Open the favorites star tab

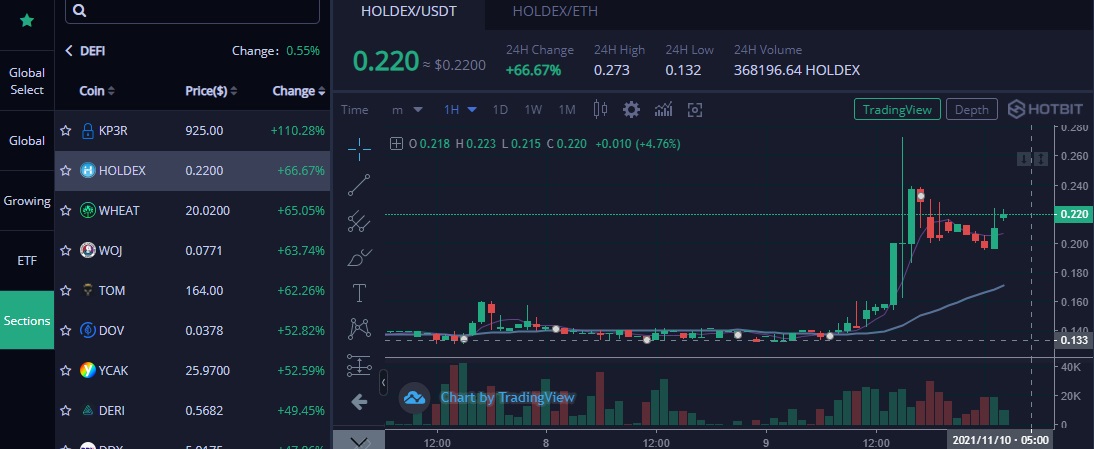pyautogui.click(x=27, y=21)
